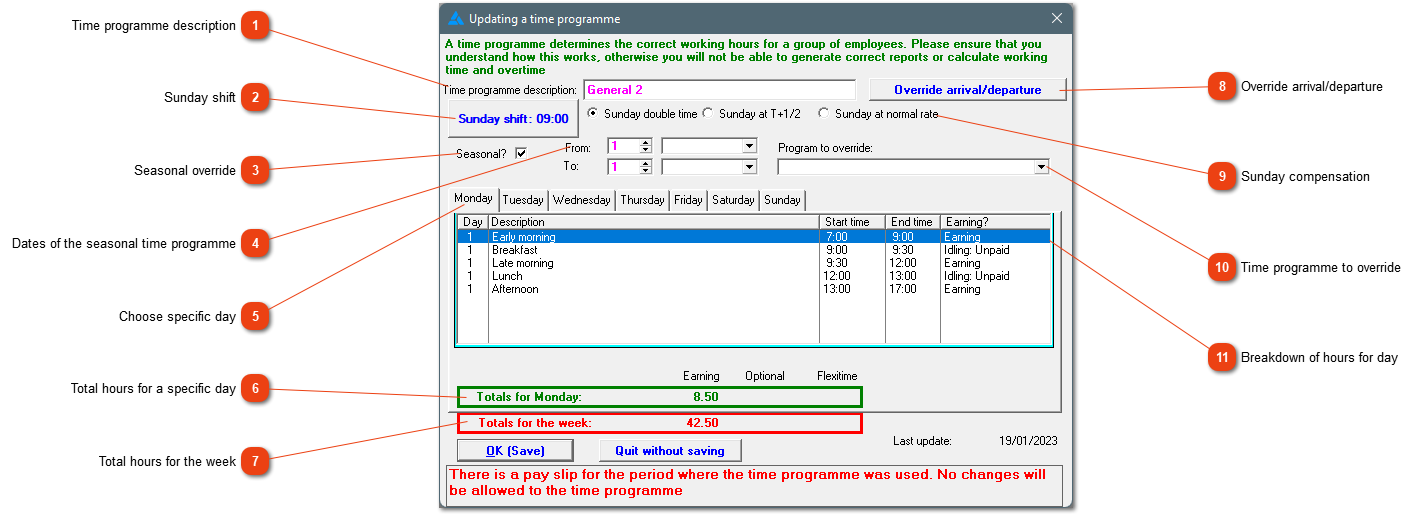Viewport: 1417px width, 516px height.
Task: Switch to the Tuesday tab
Action: pyautogui.click(x=523, y=200)
